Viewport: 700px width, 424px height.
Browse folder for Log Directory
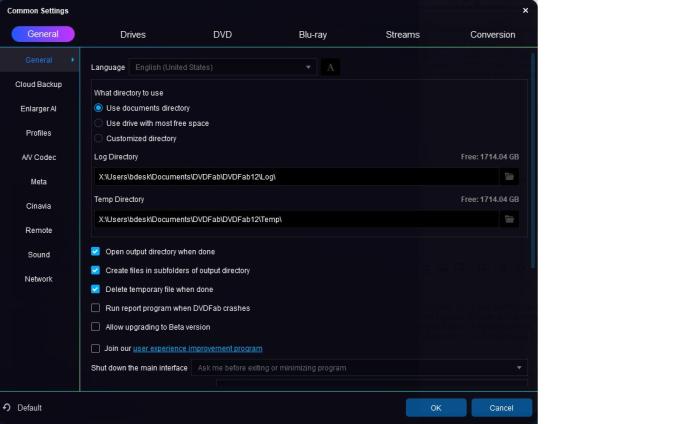509,177
